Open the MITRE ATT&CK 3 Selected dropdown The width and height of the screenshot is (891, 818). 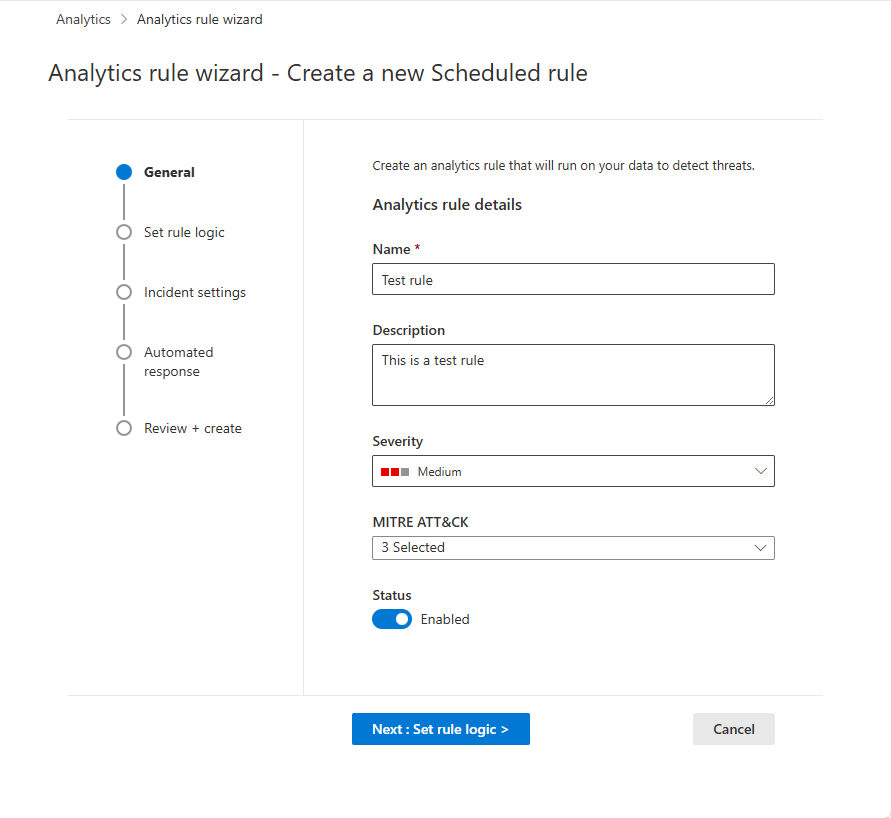(x=573, y=547)
